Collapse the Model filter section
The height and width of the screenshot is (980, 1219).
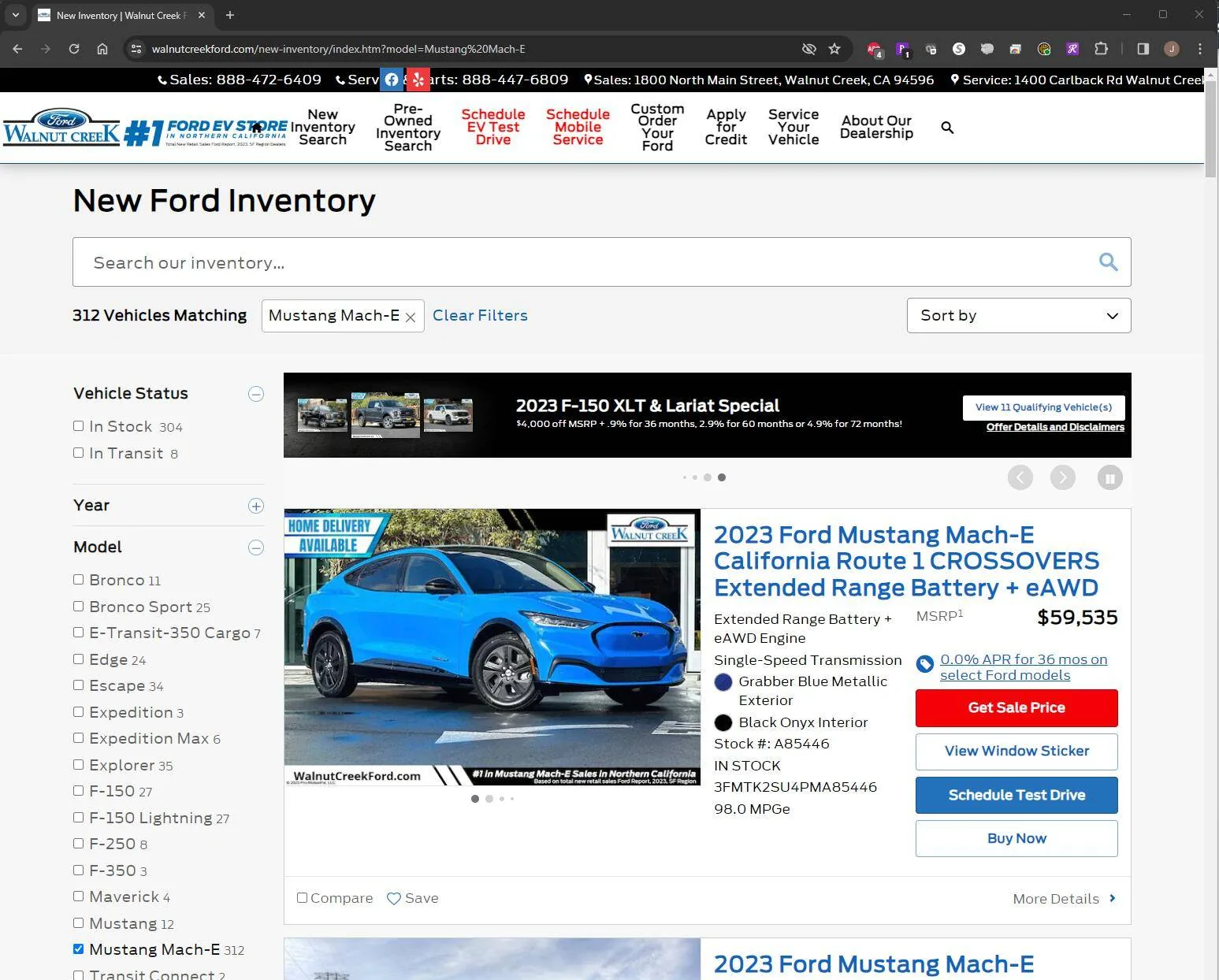256,548
